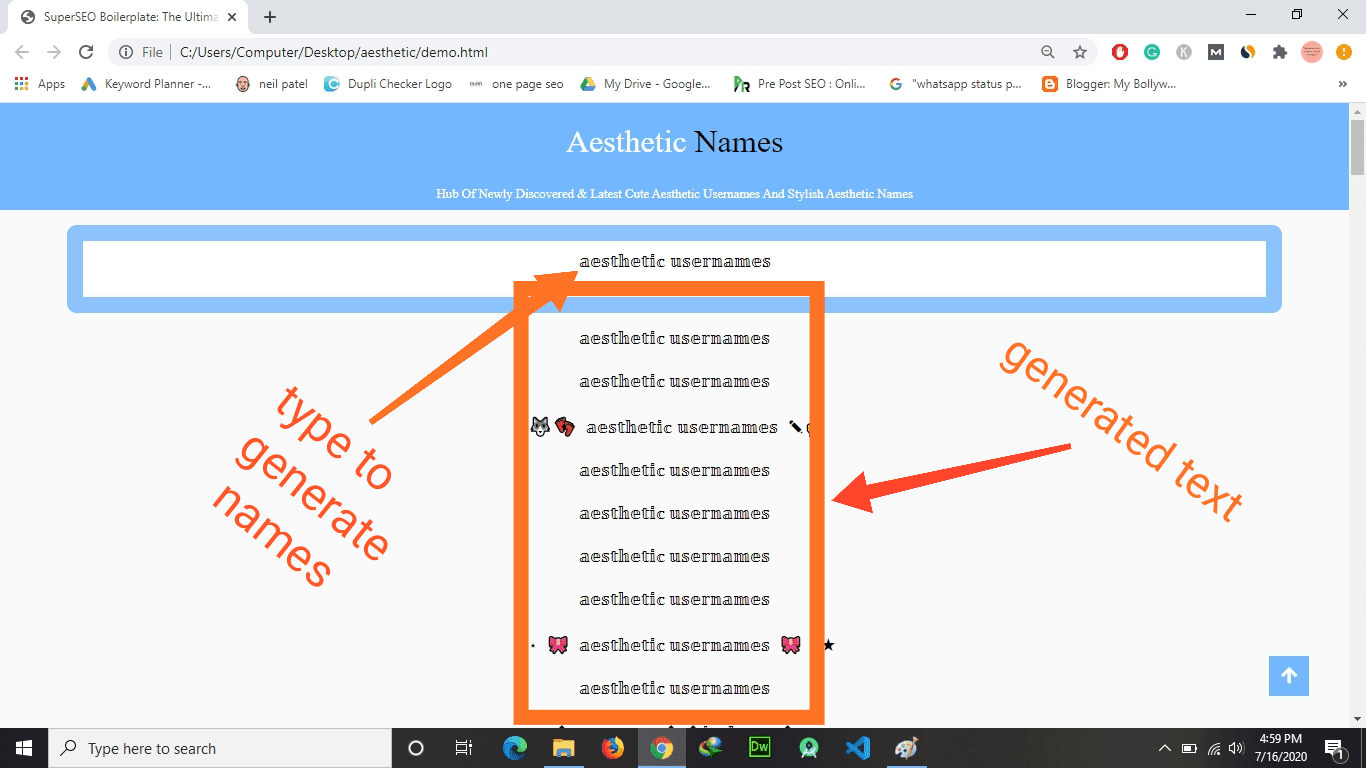Focus the aesthetic usernames text input box
The image size is (1366, 768).
click(675, 269)
